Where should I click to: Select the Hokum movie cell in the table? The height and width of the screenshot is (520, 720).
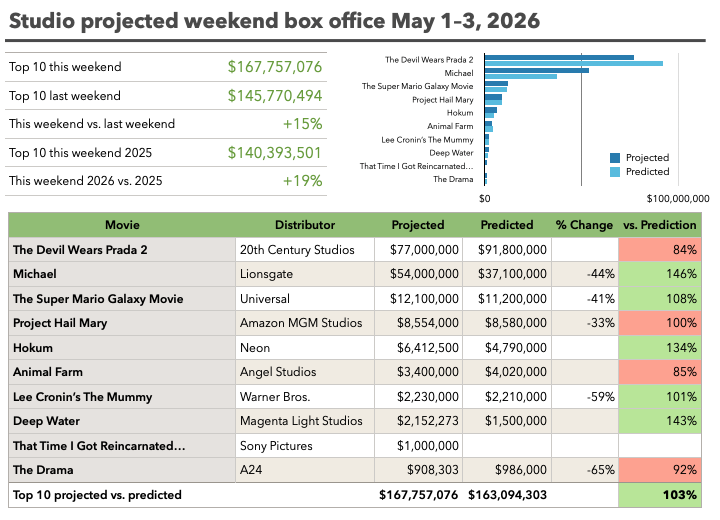tap(122, 348)
